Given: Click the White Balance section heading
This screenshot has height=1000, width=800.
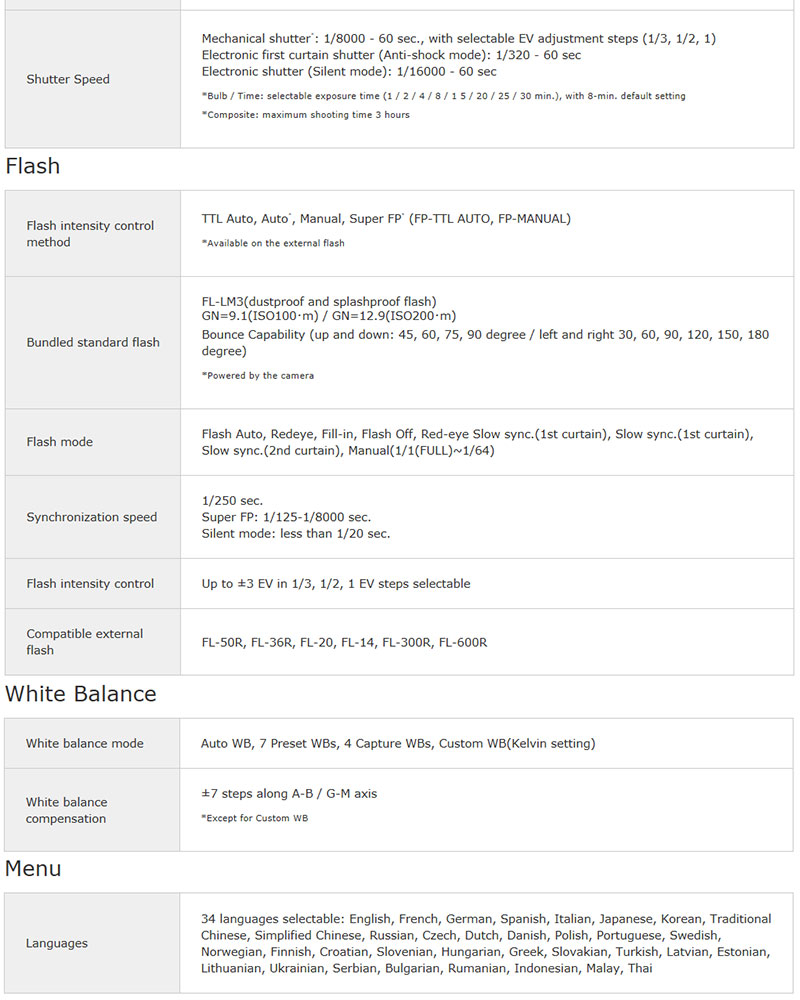Looking at the screenshot, I should (81, 694).
